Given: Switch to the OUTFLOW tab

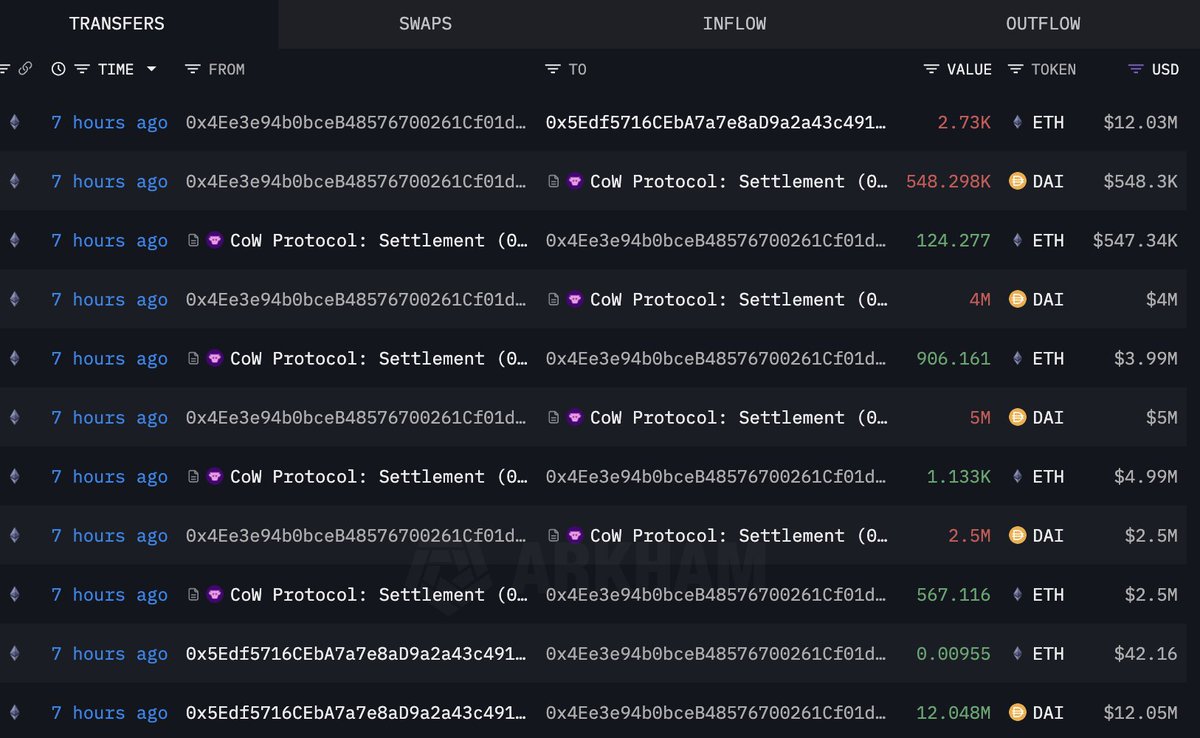Looking at the screenshot, I should (1043, 24).
